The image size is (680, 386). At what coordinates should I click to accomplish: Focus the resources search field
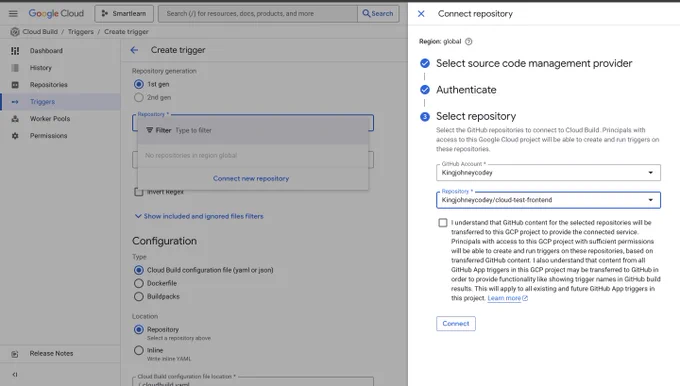(258, 13)
